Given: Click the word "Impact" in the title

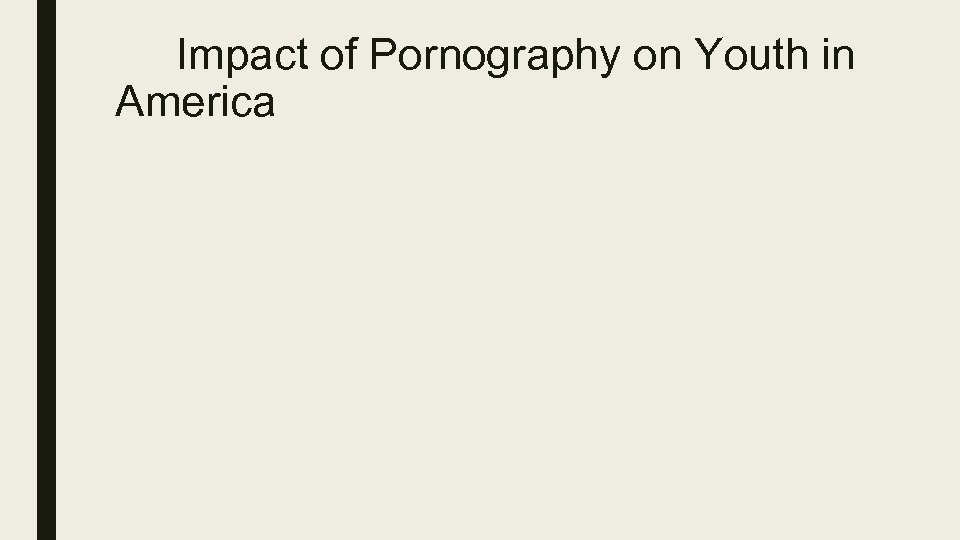Looking at the screenshot, I should (243, 57).
